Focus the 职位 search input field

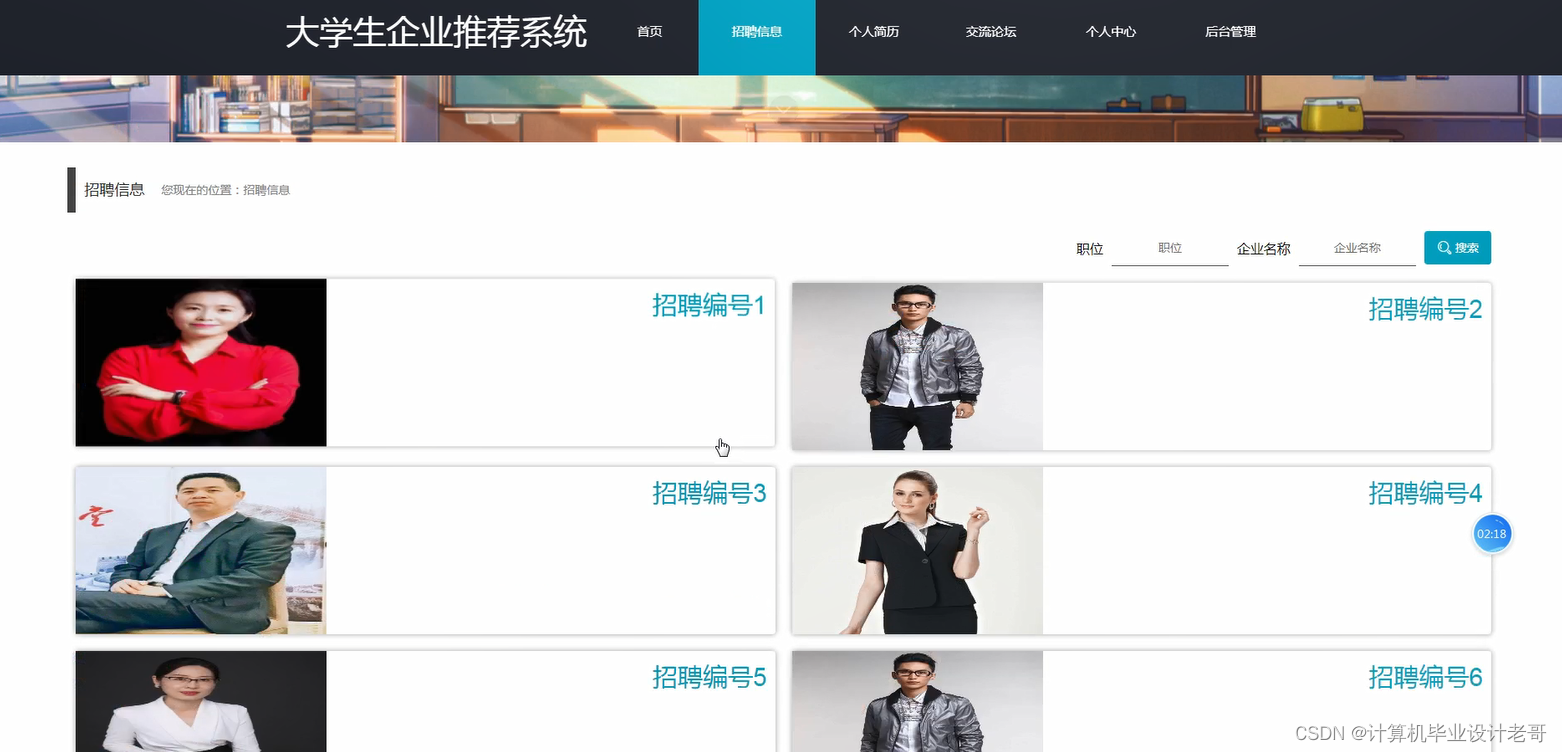1170,249
